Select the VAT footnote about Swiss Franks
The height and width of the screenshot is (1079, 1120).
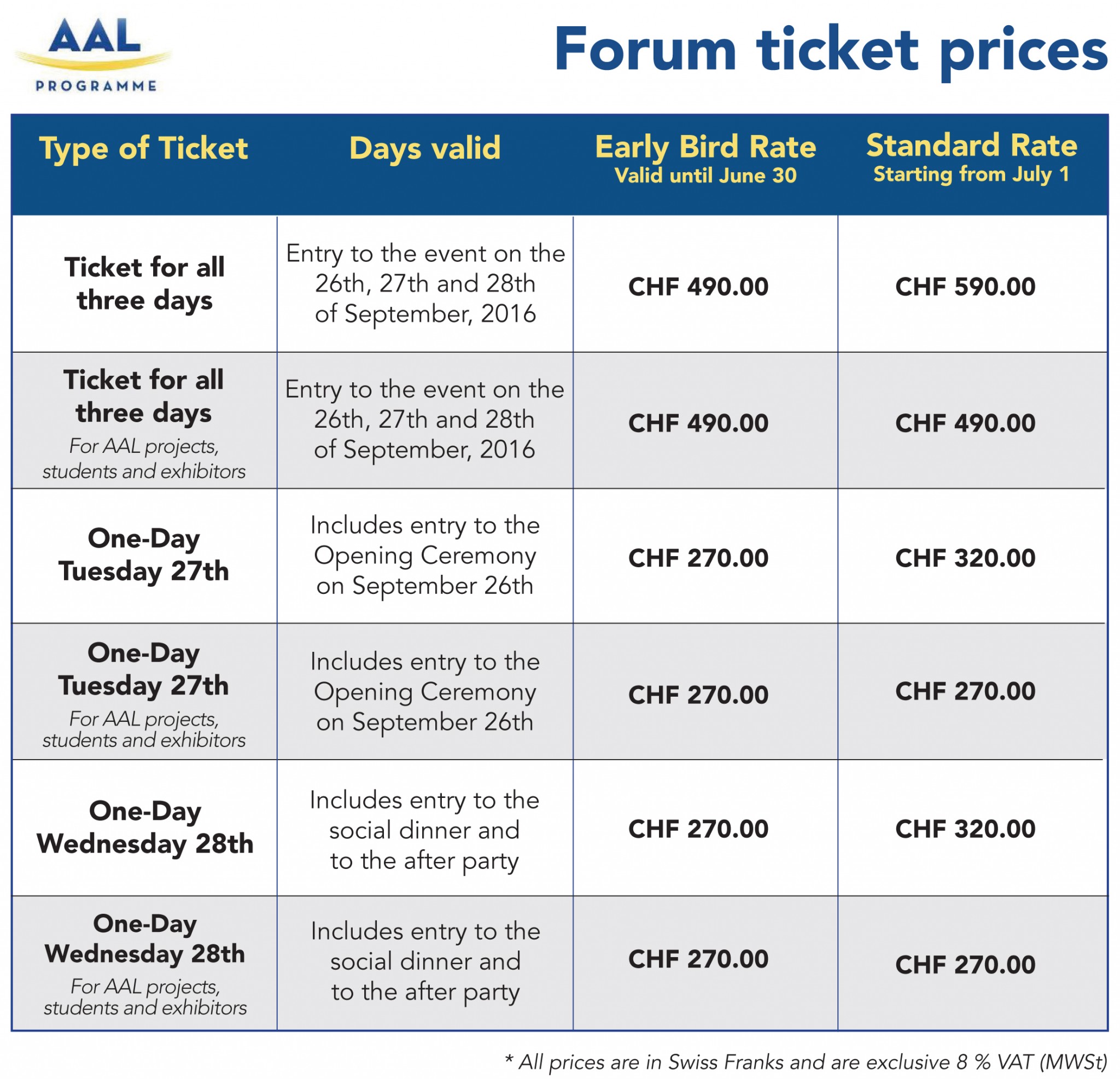(x=806, y=1062)
